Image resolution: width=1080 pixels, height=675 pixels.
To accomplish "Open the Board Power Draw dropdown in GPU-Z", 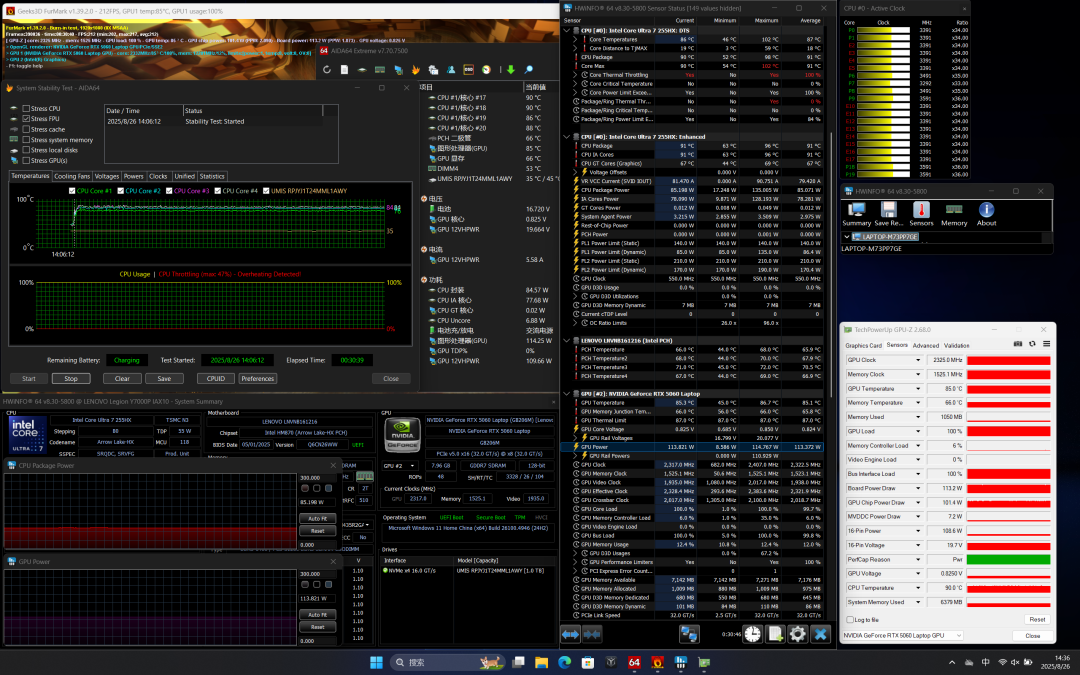I will pos(917,488).
